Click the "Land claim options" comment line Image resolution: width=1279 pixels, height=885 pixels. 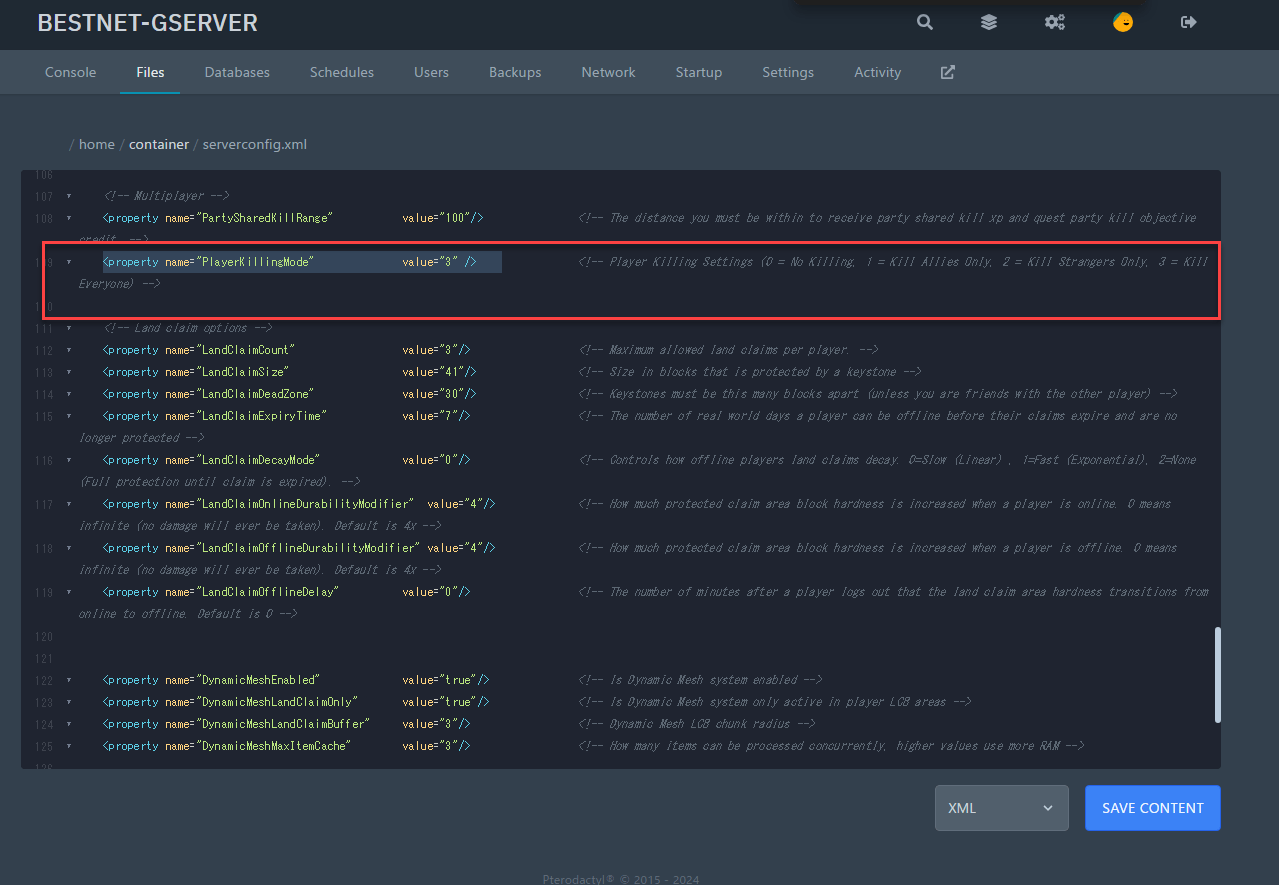tap(188, 328)
